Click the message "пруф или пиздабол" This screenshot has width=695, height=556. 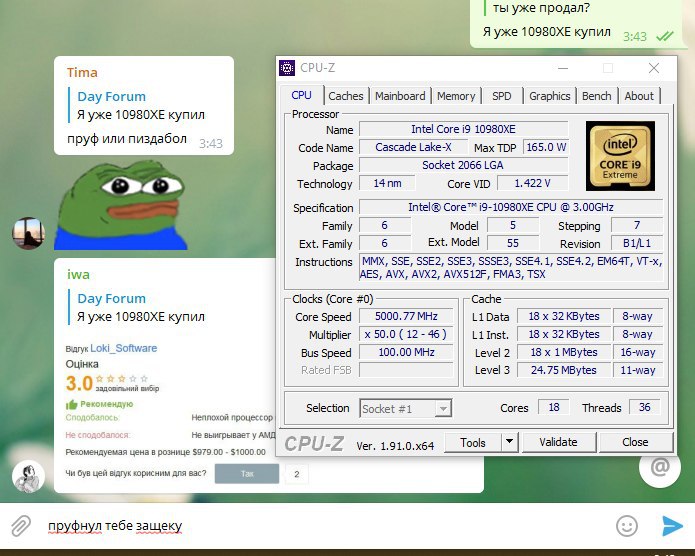click(x=127, y=139)
